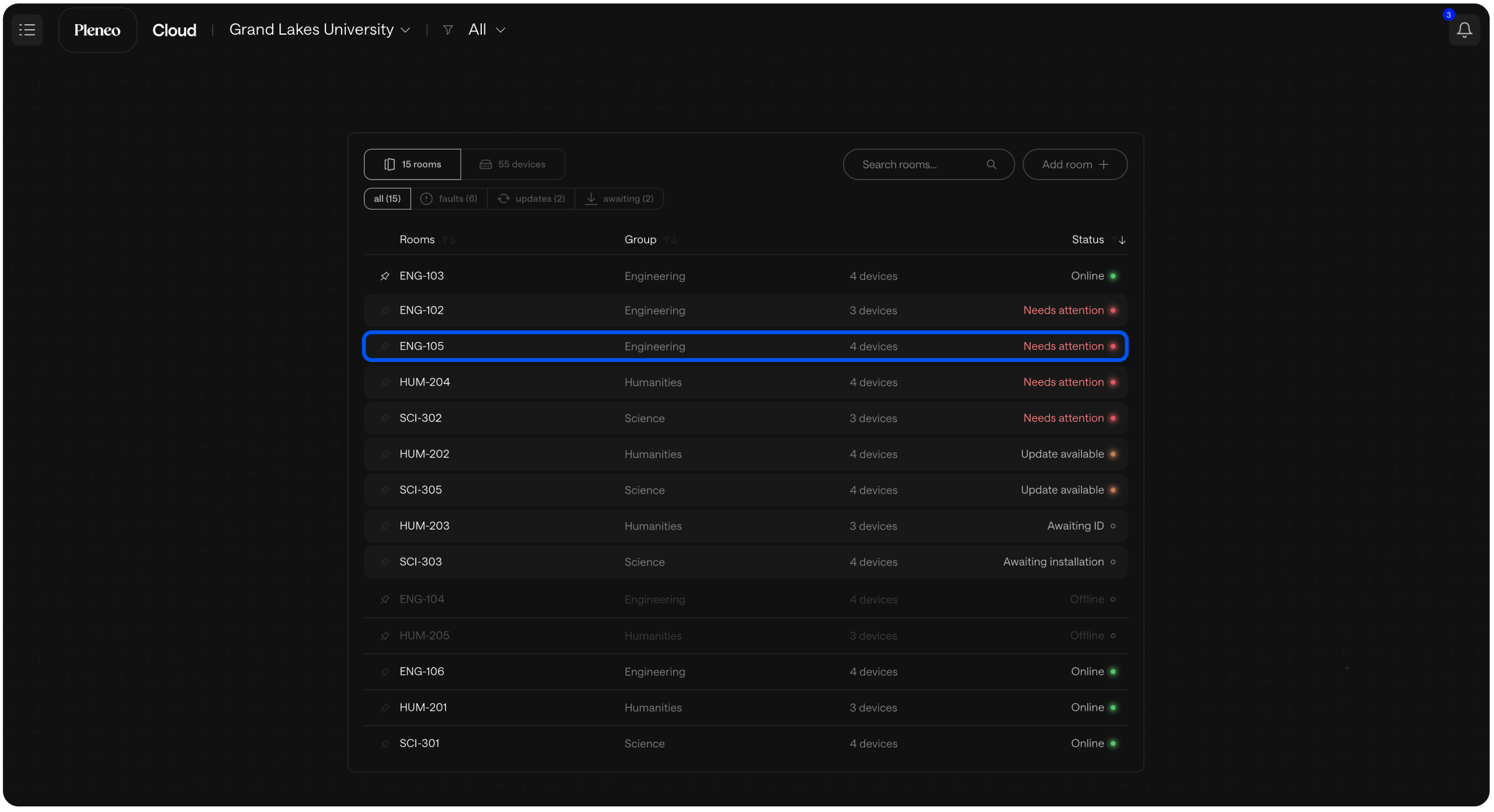The image size is (1494, 812).
Task: Sort by the Rooms column arrows
Action: point(448,240)
